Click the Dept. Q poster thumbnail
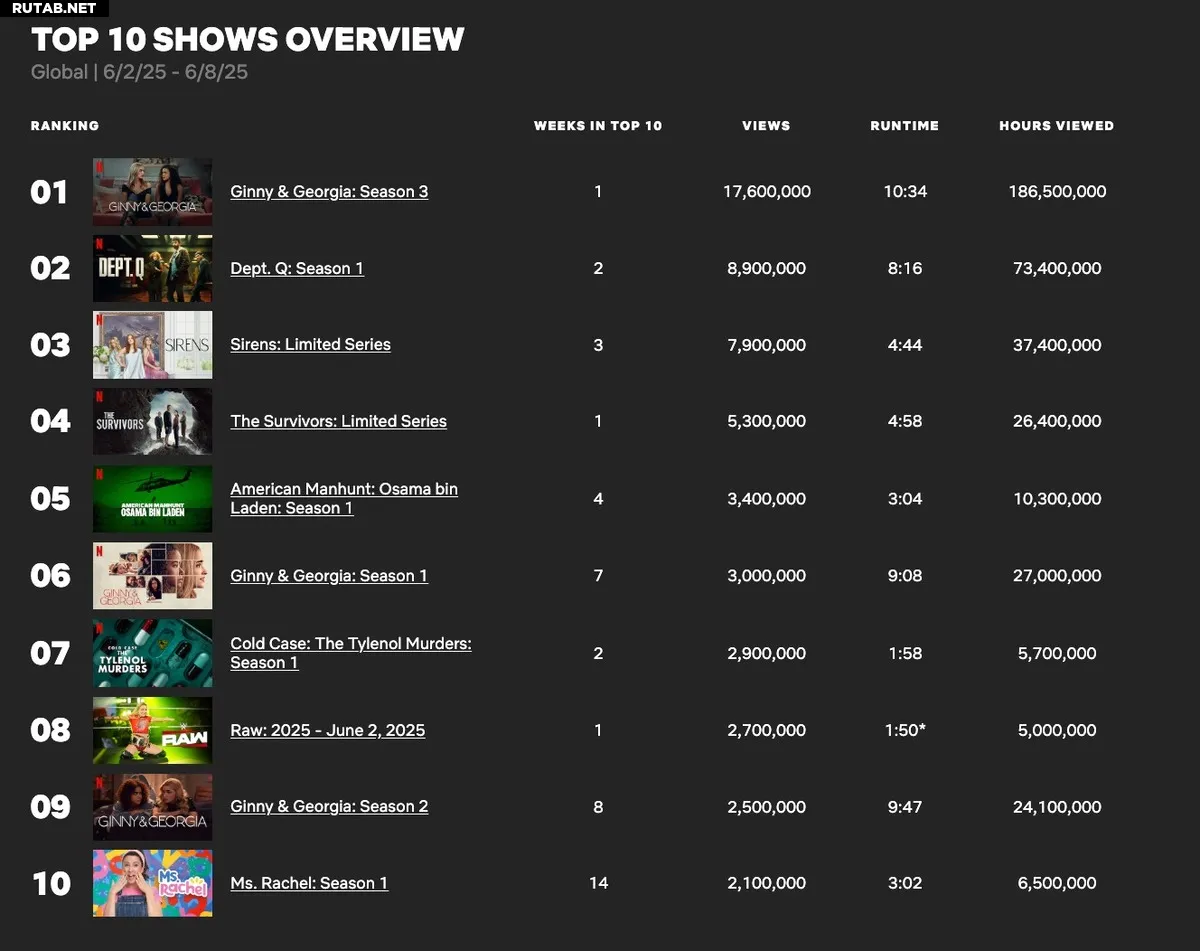Image resolution: width=1200 pixels, height=951 pixels. [x=152, y=268]
